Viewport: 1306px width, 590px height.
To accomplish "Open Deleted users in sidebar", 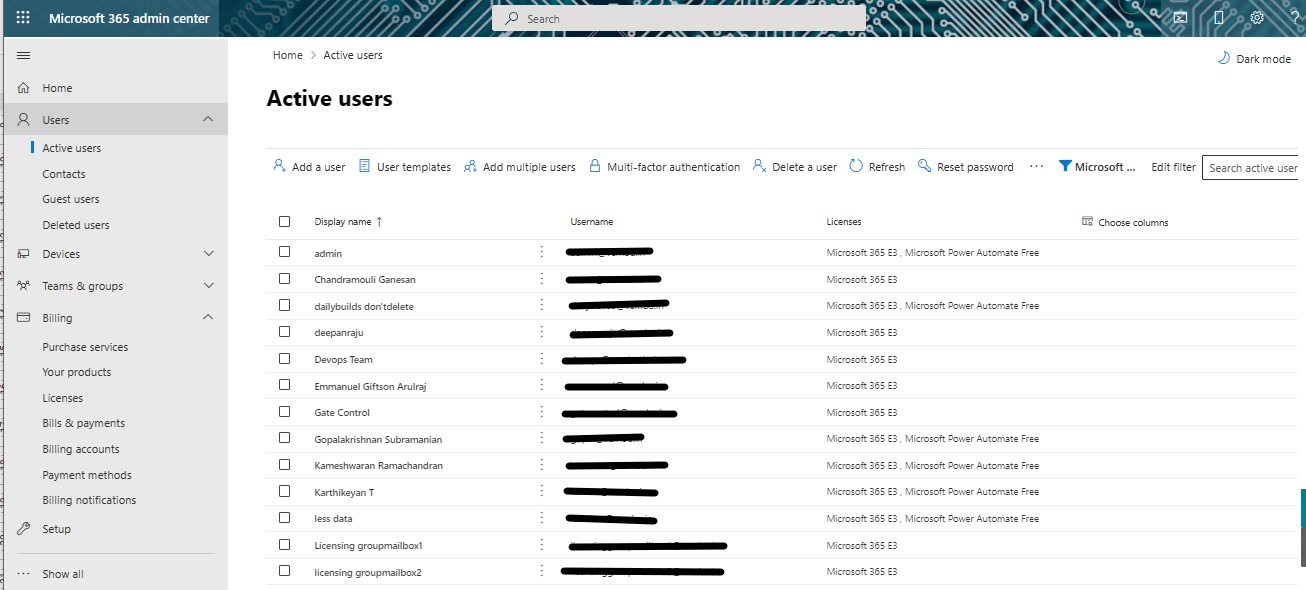I will tap(76, 225).
